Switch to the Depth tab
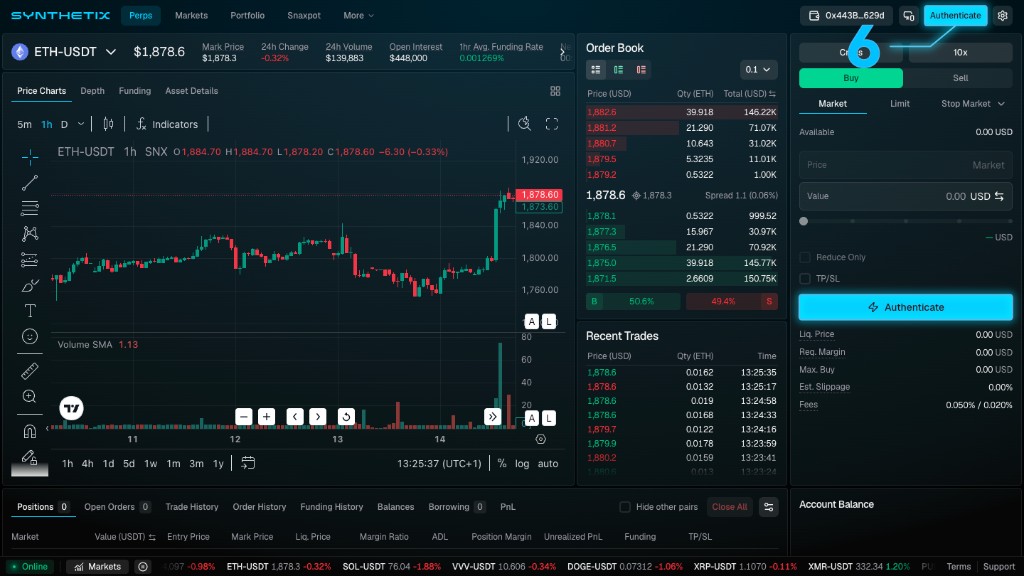The height and width of the screenshot is (576, 1024). [x=92, y=91]
